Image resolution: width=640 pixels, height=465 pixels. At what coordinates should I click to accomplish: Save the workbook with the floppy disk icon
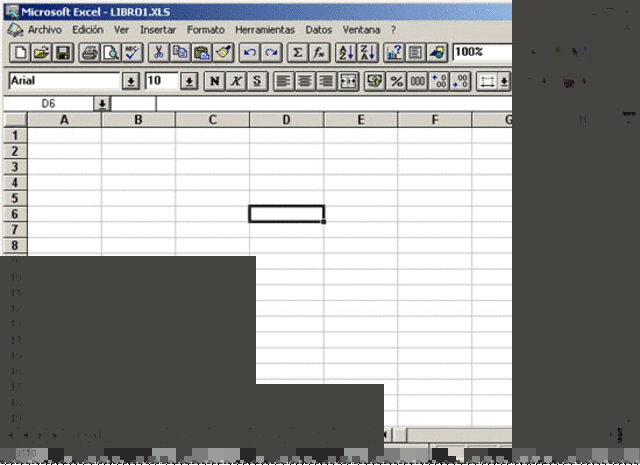pyautogui.click(x=63, y=53)
